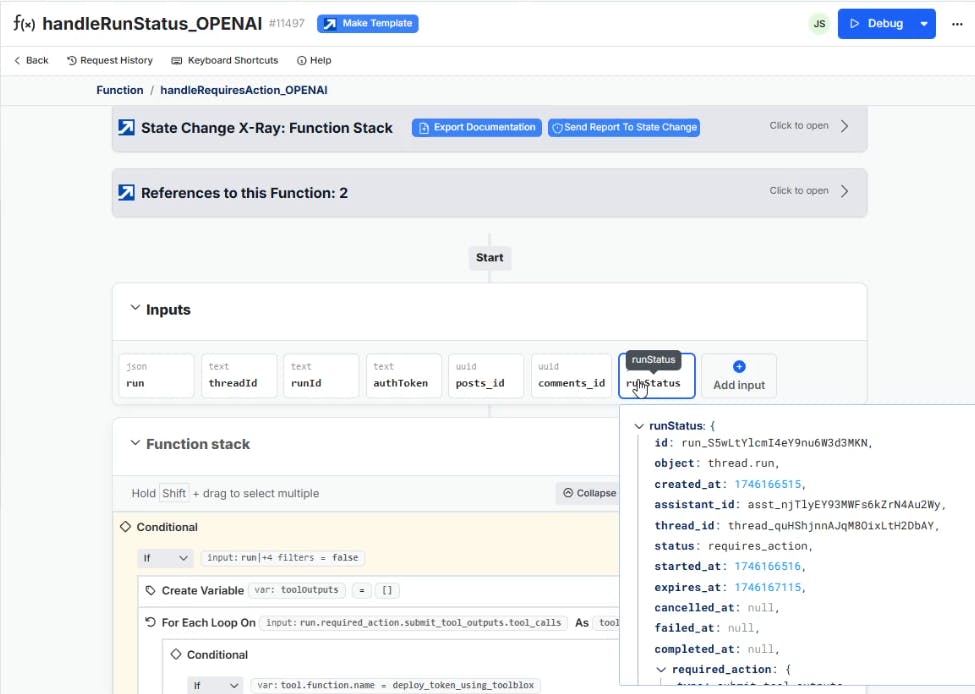Click Send Report To State Change
975x694 pixels.
click(x=623, y=128)
